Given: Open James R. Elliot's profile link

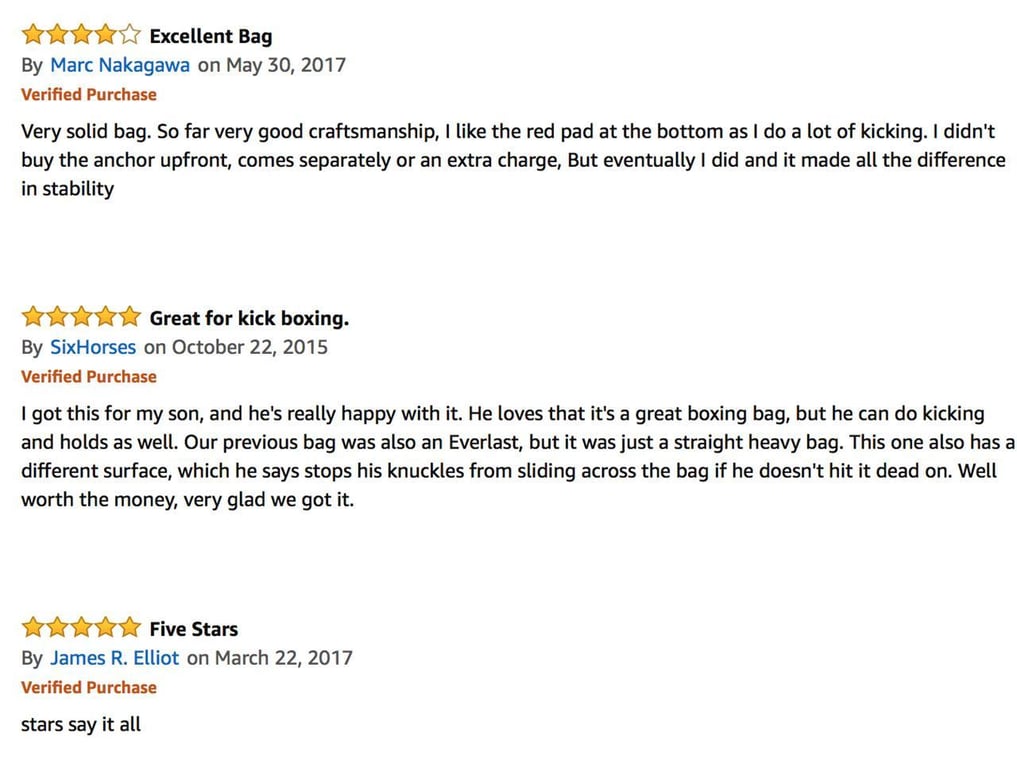Looking at the screenshot, I should tap(114, 658).
